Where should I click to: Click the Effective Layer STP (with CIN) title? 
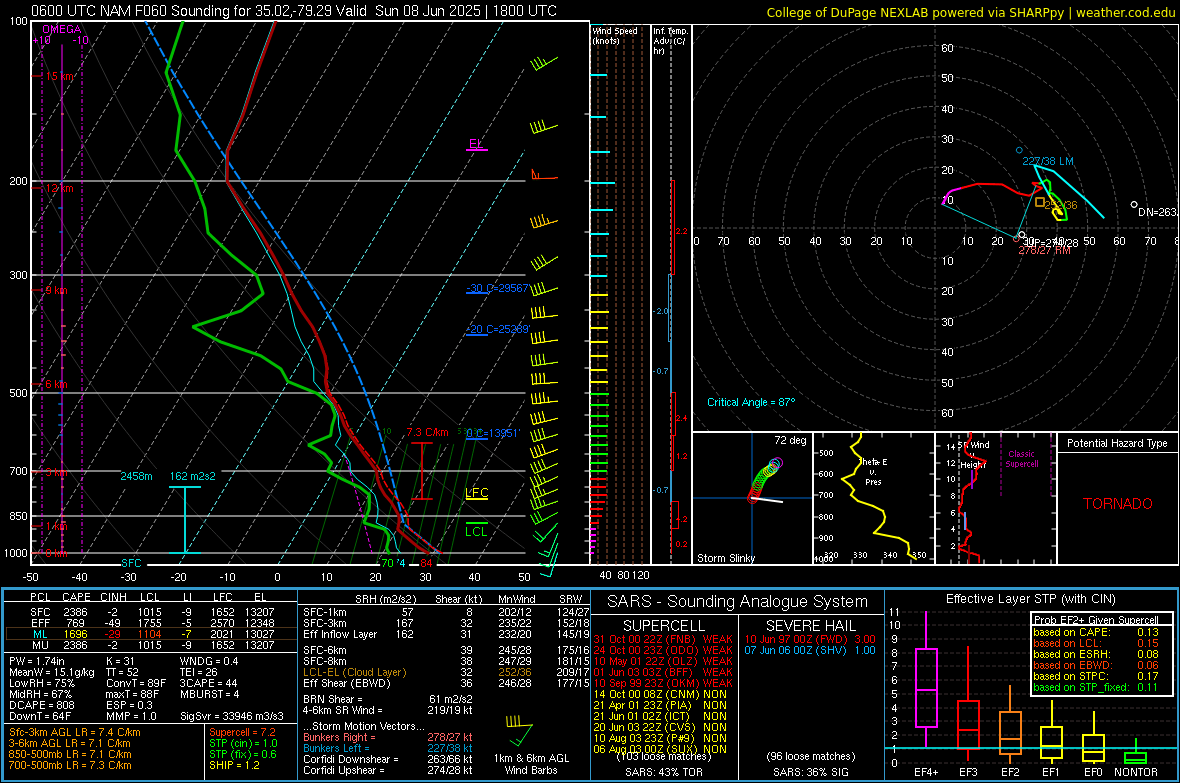pyautogui.click(x=1030, y=599)
